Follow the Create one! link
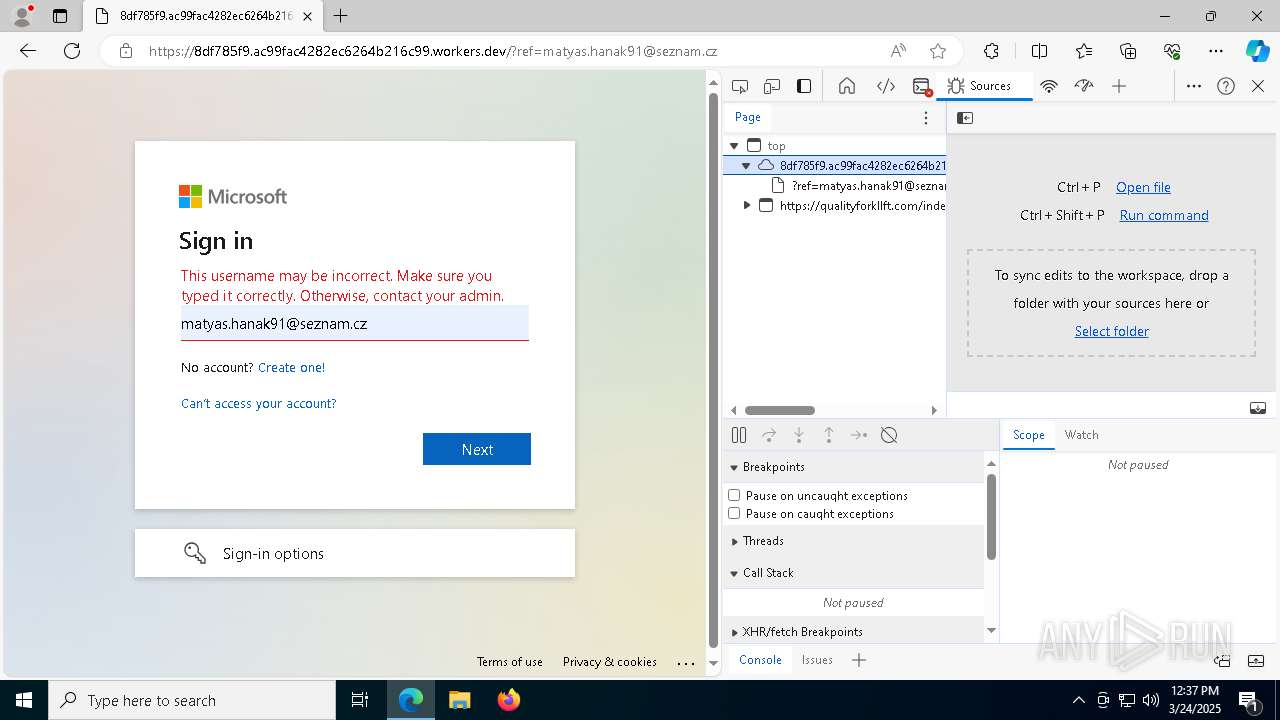Image resolution: width=1280 pixels, height=720 pixels. [291, 367]
